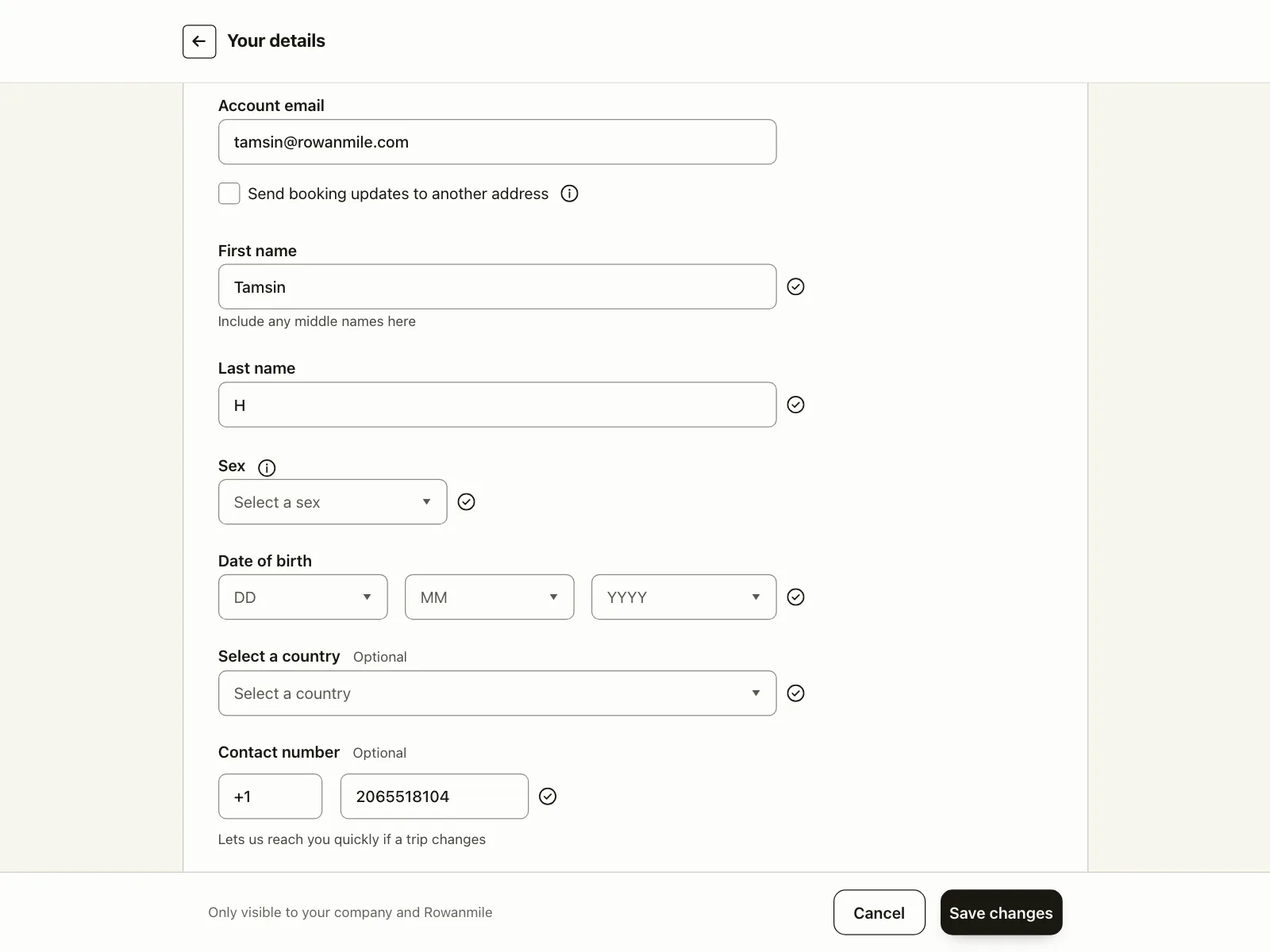Open the Select a sex dropdown
The width and height of the screenshot is (1270, 952).
click(333, 501)
